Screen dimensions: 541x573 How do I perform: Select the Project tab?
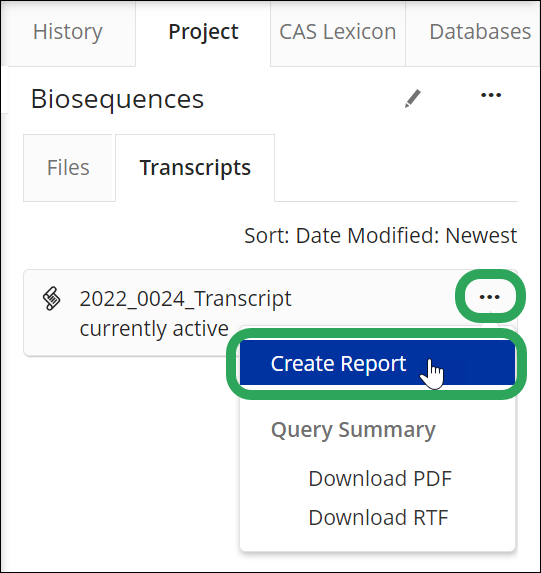[x=203, y=32]
